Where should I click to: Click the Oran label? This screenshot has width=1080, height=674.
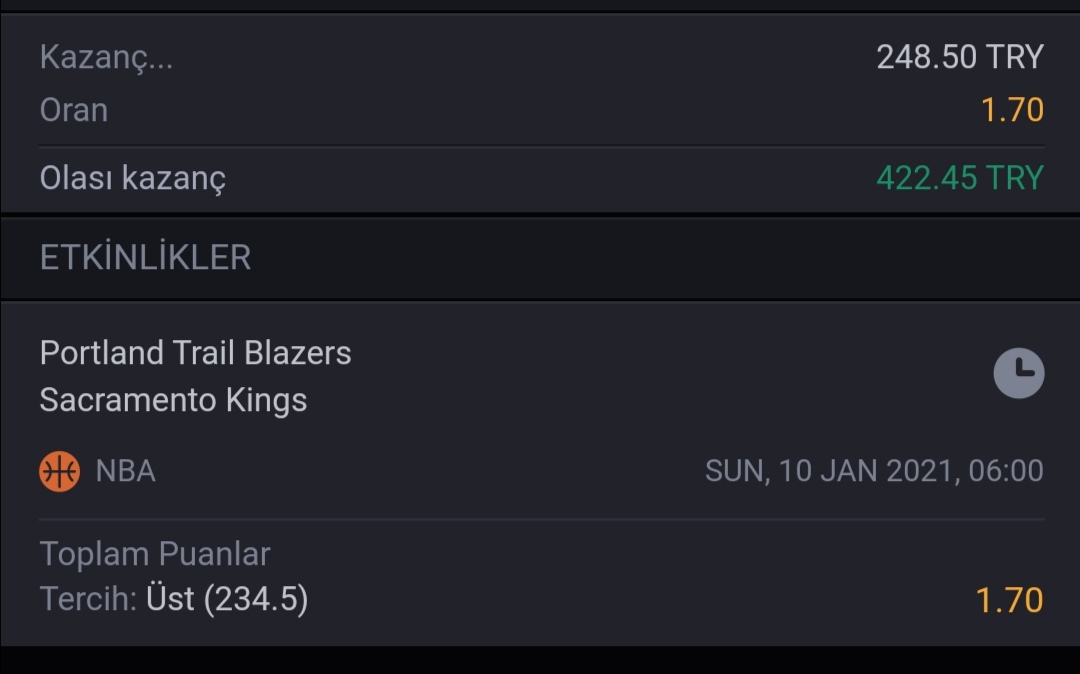click(x=74, y=110)
